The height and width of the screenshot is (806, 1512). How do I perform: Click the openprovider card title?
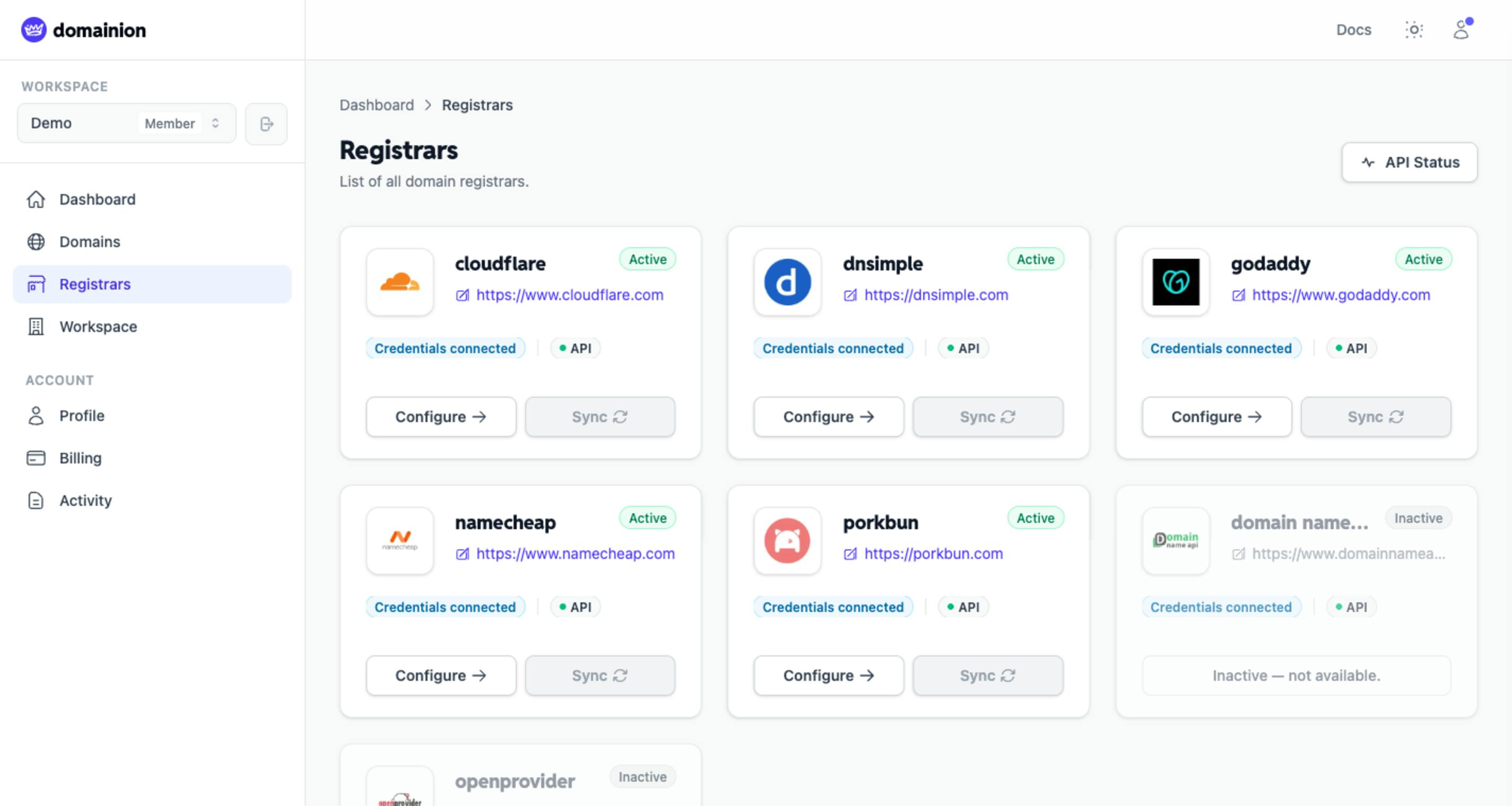click(x=515, y=782)
